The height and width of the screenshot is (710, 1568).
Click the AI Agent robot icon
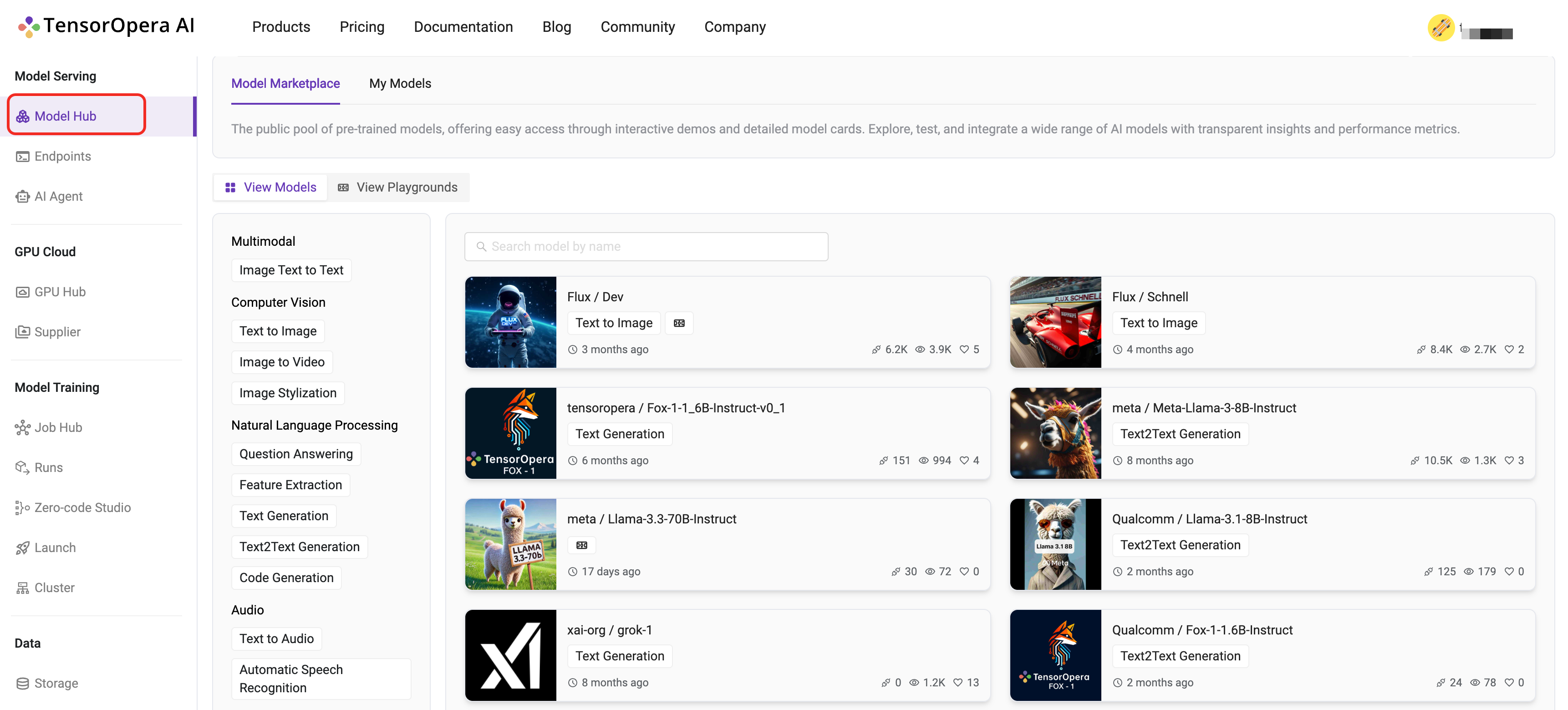(x=22, y=197)
